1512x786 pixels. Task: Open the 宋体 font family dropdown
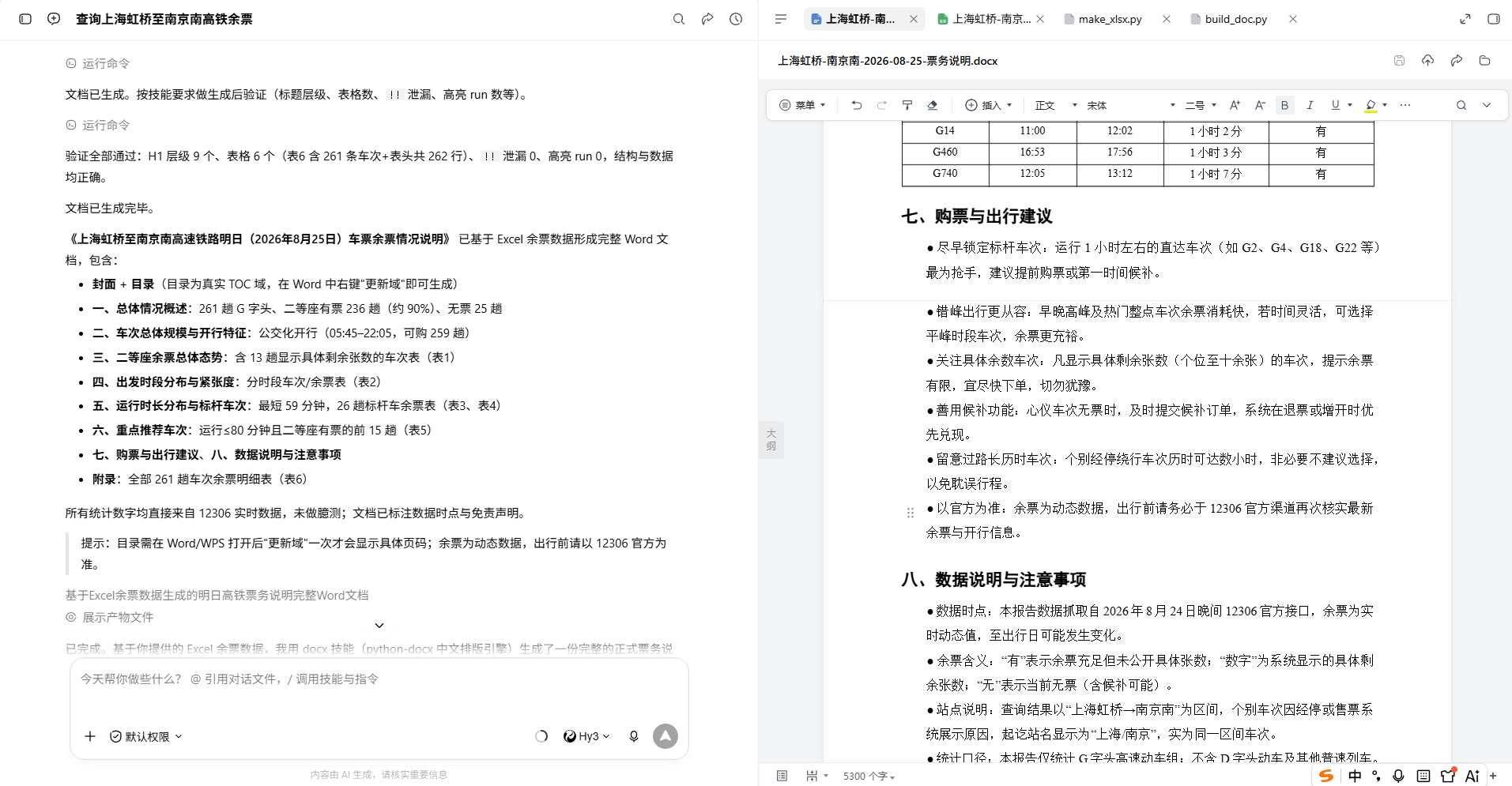(x=1131, y=105)
